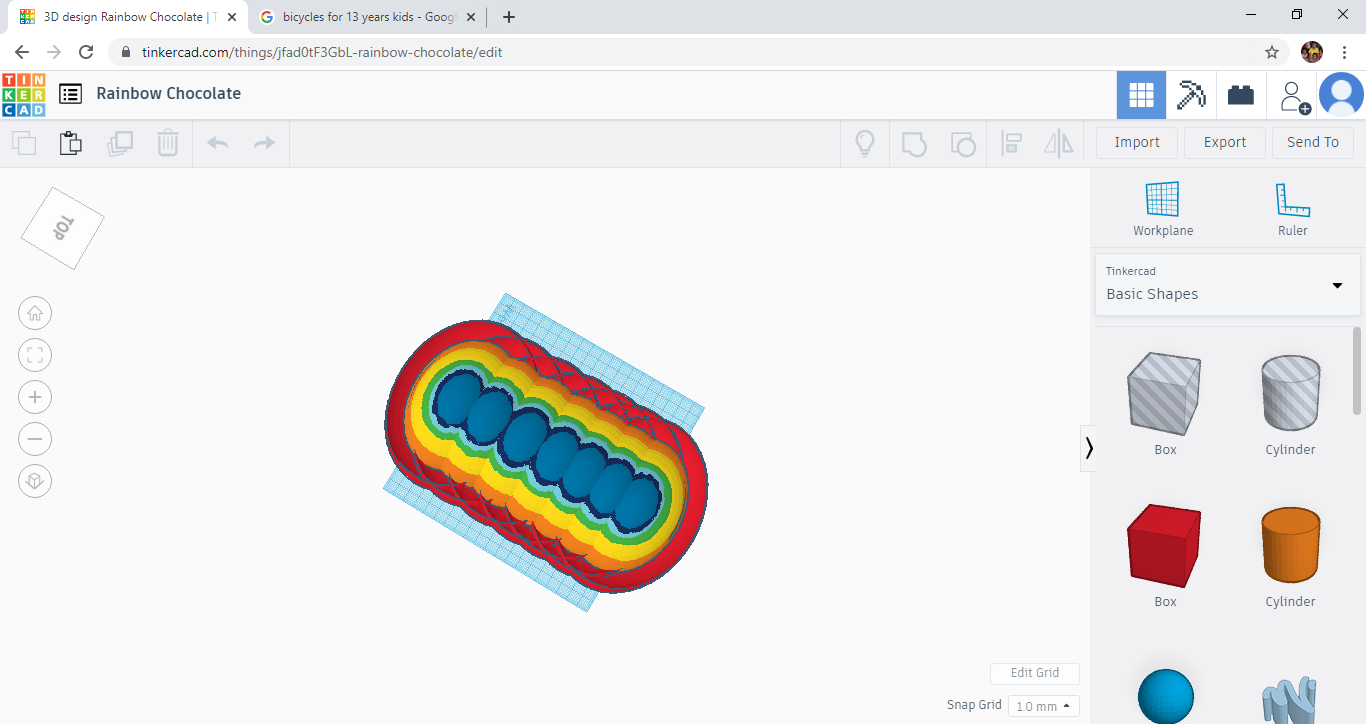Click the Send To button
This screenshot has height=724, width=1366.
pyautogui.click(x=1313, y=142)
